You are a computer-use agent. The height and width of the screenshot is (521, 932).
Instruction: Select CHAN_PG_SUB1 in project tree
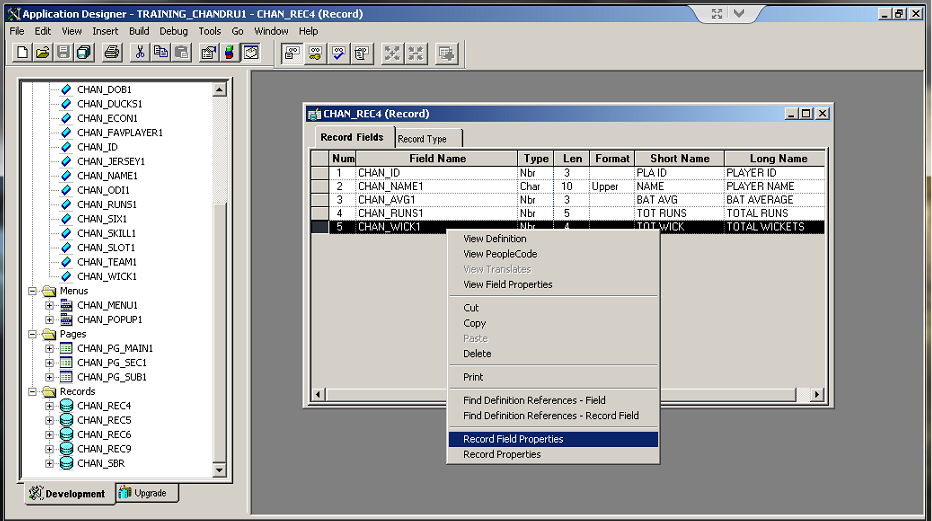coord(112,377)
